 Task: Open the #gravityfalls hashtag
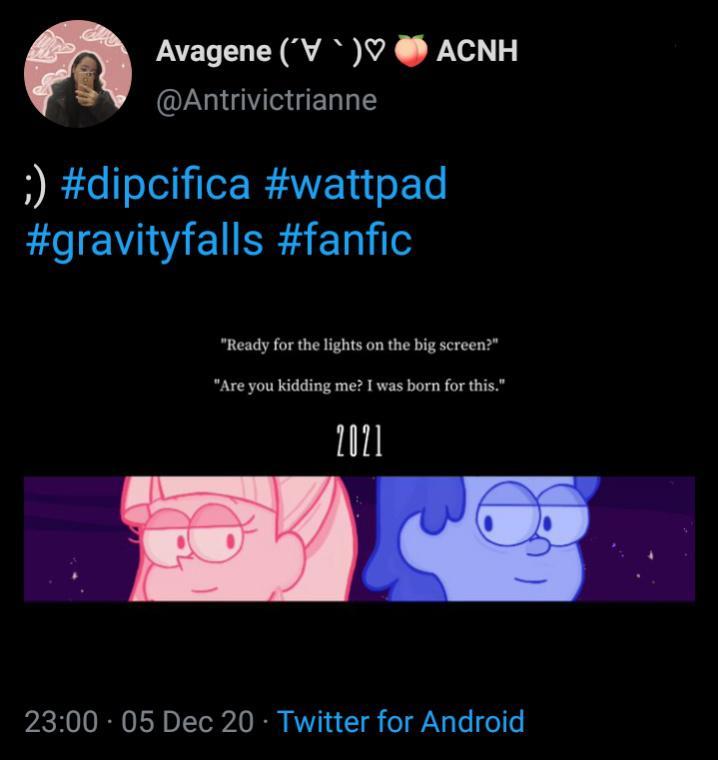pyautogui.click(x=144, y=240)
